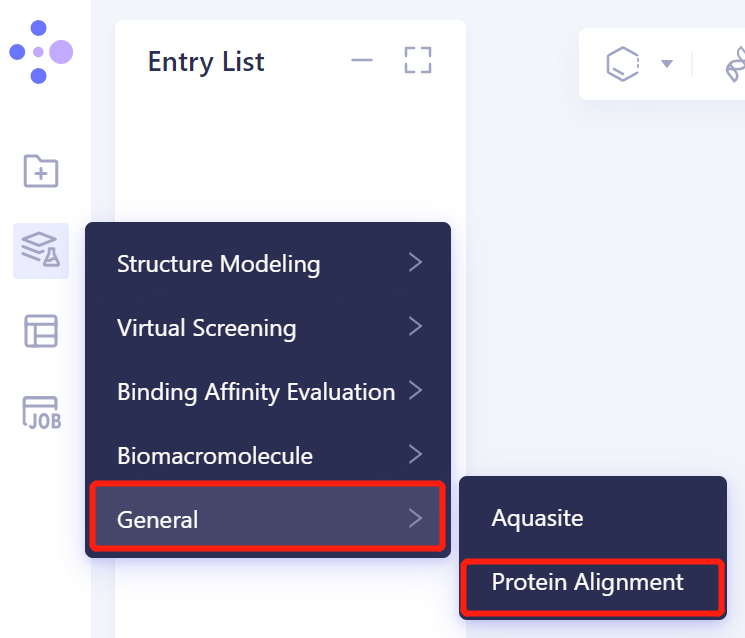The width and height of the screenshot is (745, 638).
Task: Open the JOB list icon
Action: [x=42, y=413]
